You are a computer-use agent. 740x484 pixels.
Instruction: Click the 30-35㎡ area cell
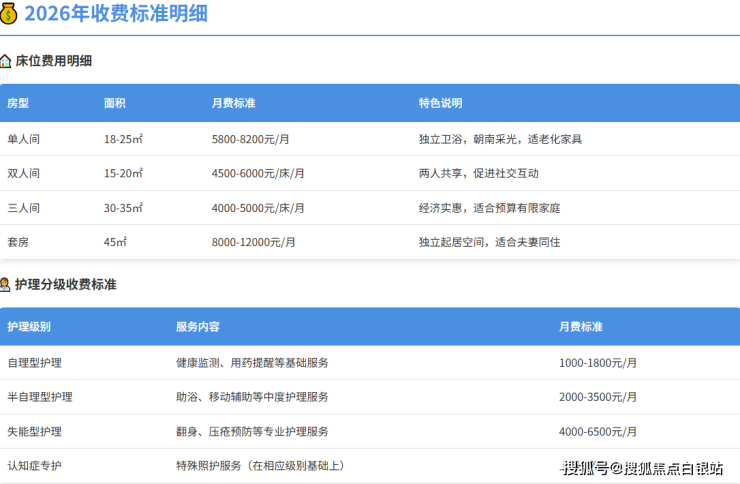[x=123, y=208]
